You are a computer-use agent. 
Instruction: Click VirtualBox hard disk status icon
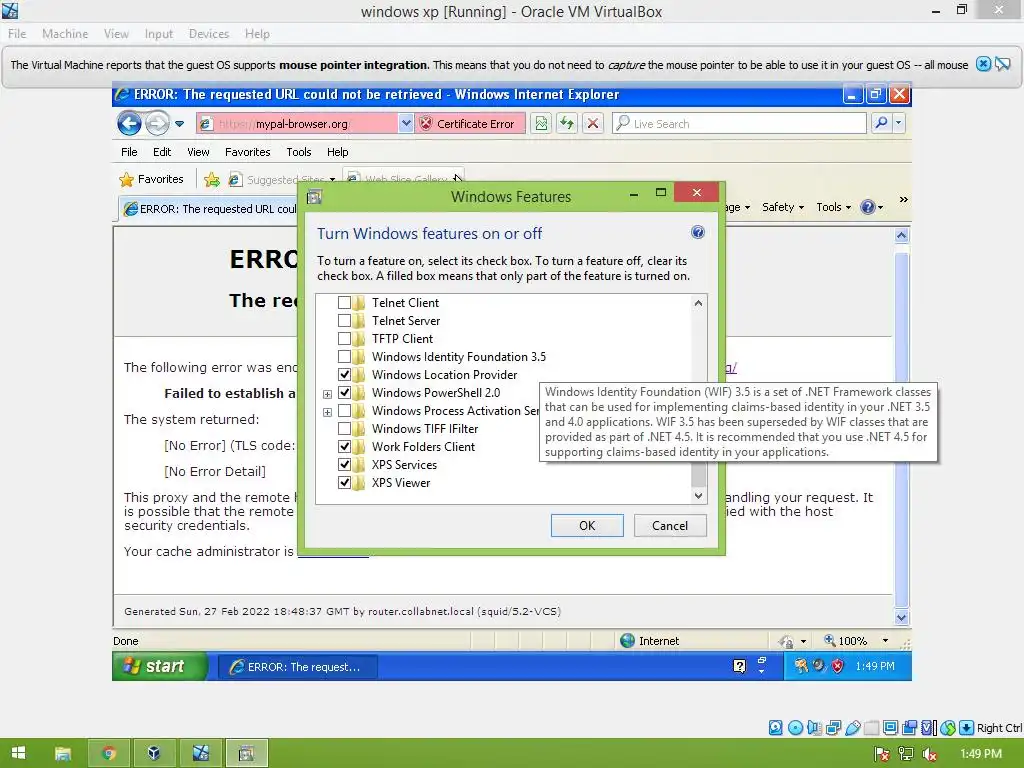click(776, 728)
